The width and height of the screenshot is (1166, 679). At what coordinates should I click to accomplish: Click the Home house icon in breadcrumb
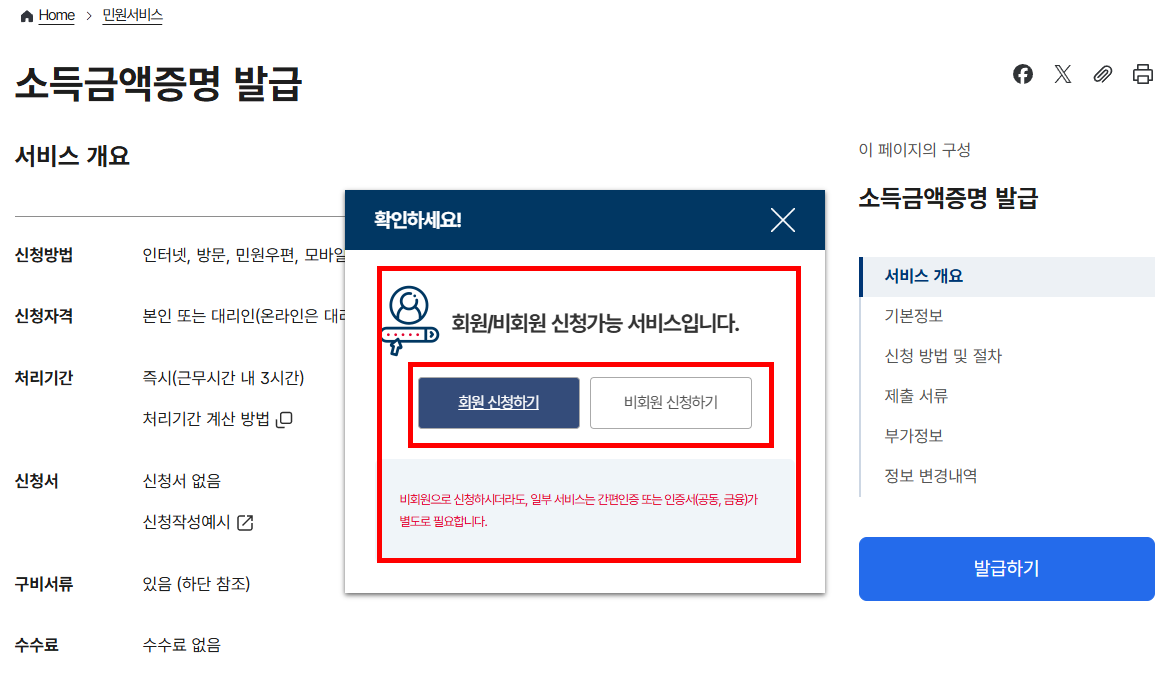tap(27, 16)
